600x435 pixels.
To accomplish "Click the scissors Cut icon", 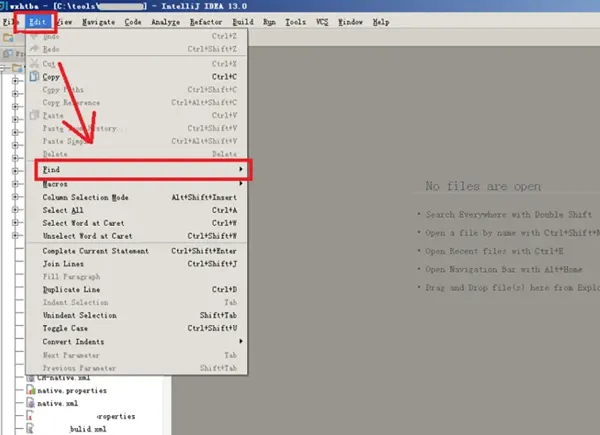I will tap(34, 63).
